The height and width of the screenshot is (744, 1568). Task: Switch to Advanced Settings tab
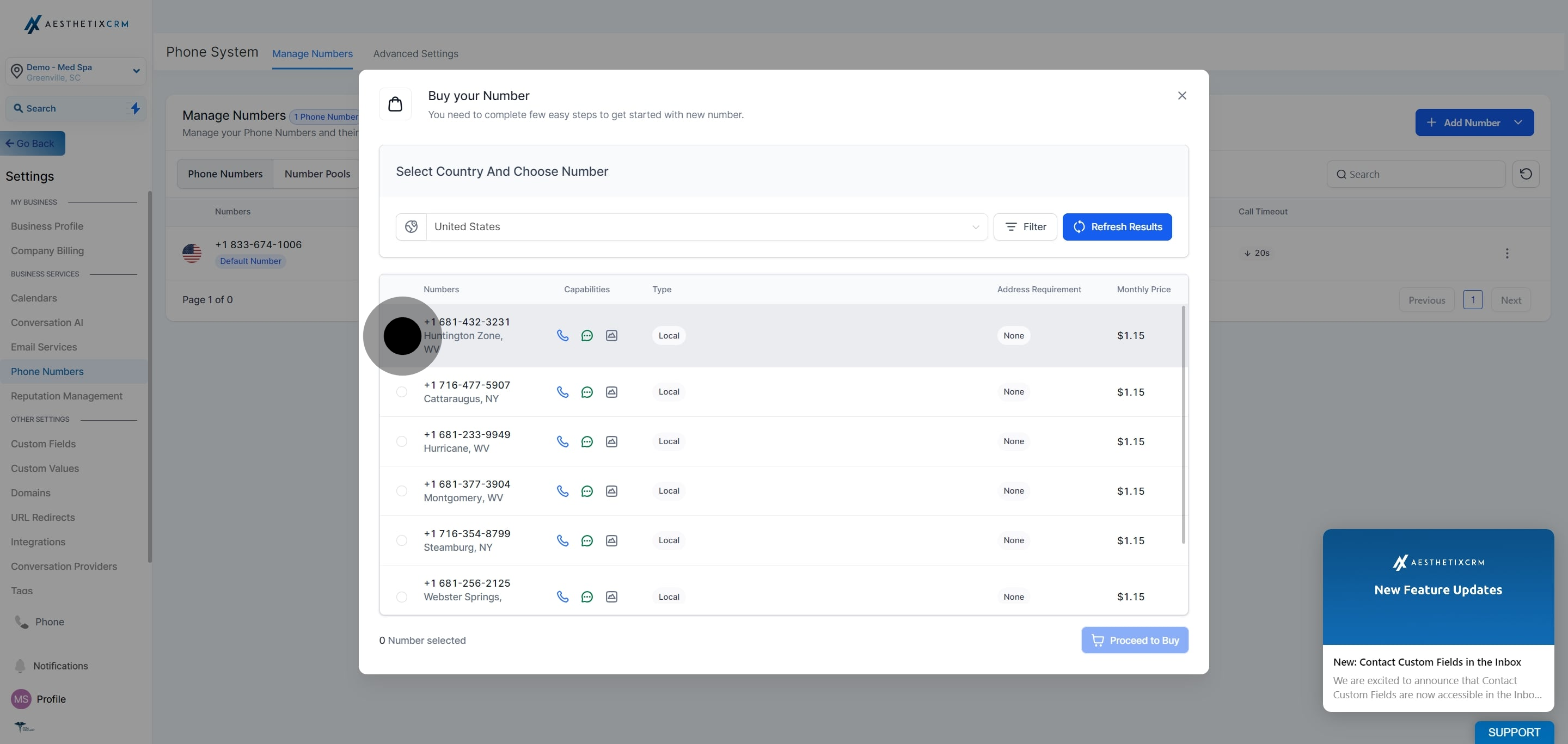tap(415, 53)
